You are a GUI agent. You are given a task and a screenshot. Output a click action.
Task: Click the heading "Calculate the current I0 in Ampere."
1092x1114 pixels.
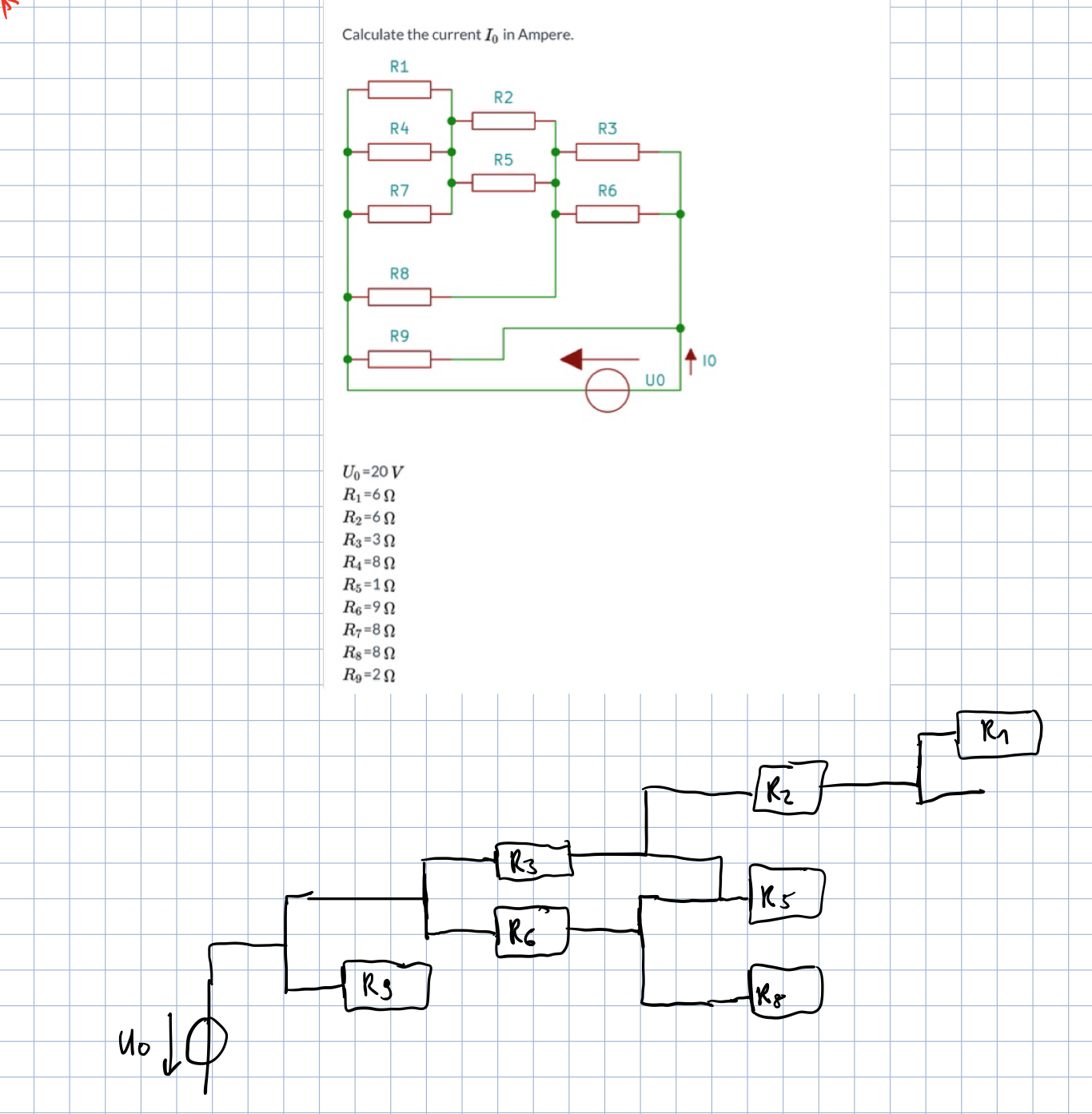click(x=458, y=35)
